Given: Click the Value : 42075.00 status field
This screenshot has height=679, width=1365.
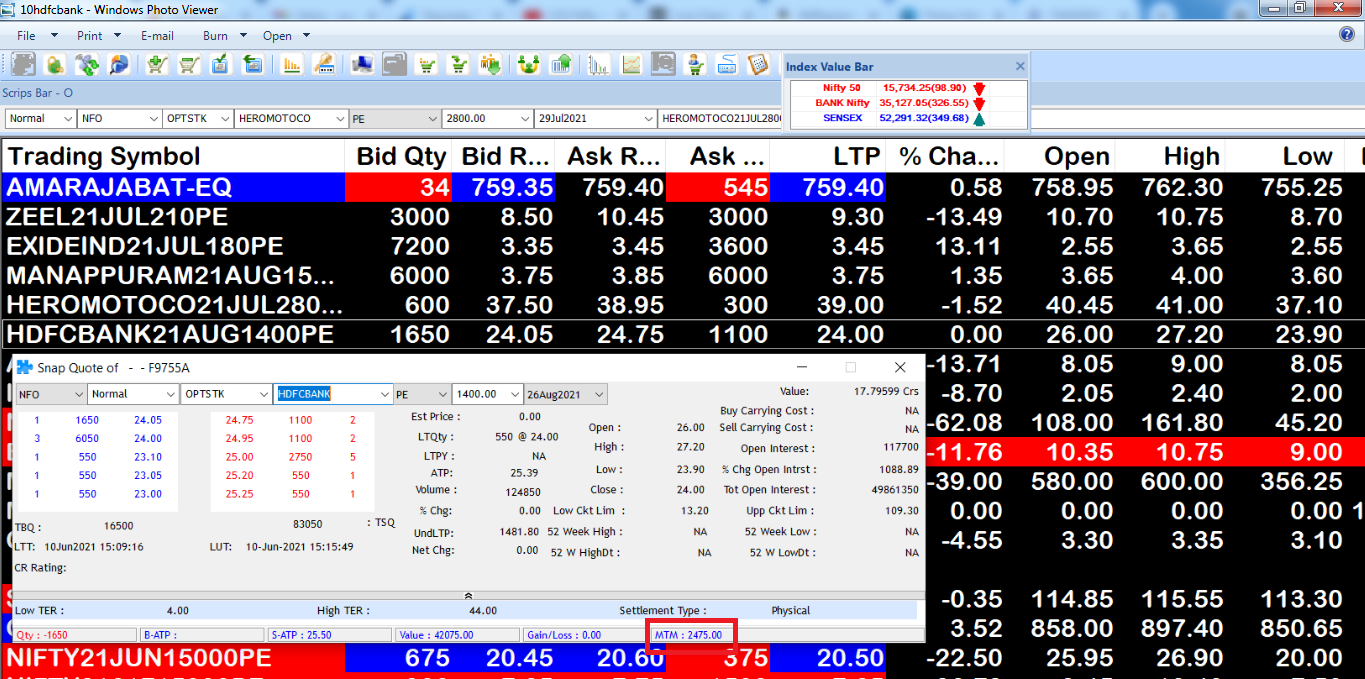Looking at the screenshot, I should pyautogui.click(x=456, y=635).
